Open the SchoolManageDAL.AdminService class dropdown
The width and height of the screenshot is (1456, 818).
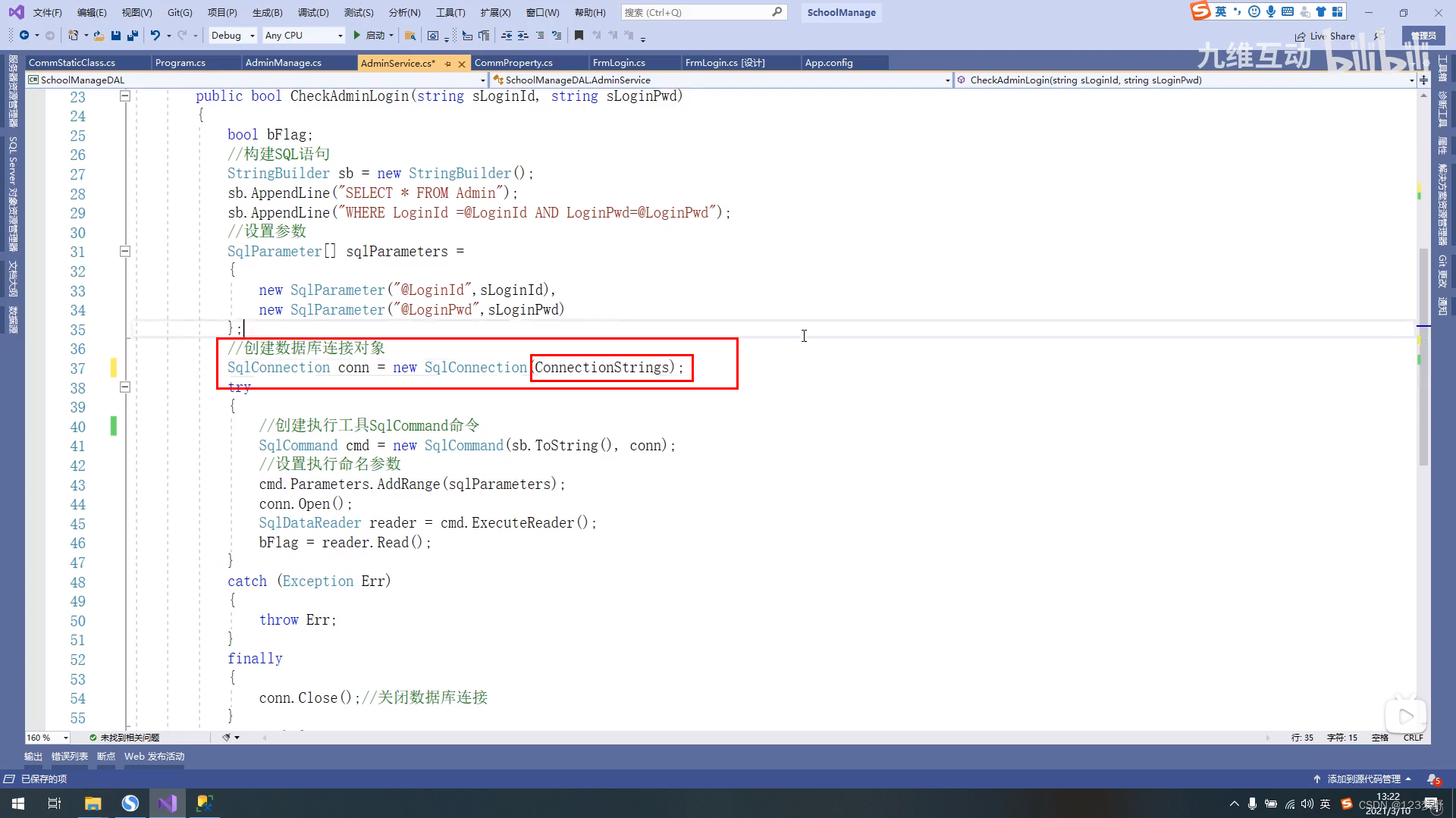point(720,80)
